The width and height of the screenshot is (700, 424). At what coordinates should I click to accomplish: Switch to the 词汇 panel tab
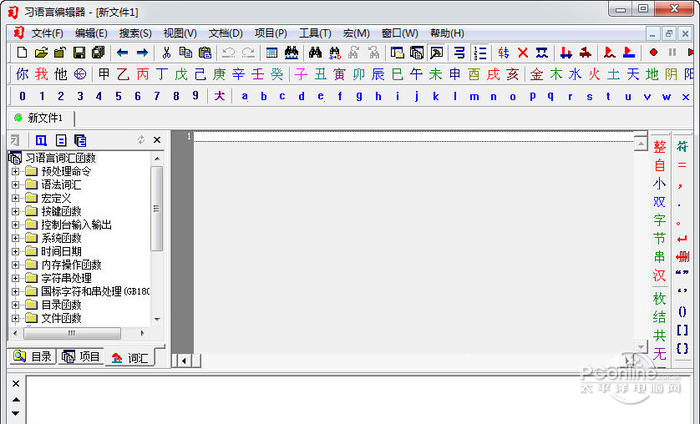point(130,357)
